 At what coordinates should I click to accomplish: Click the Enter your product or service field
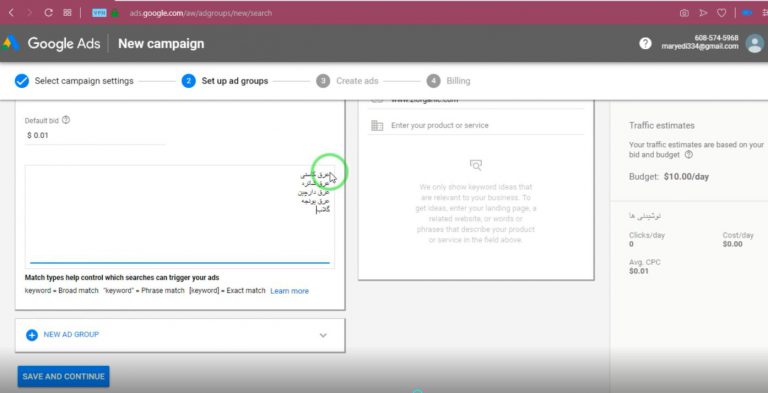476,125
